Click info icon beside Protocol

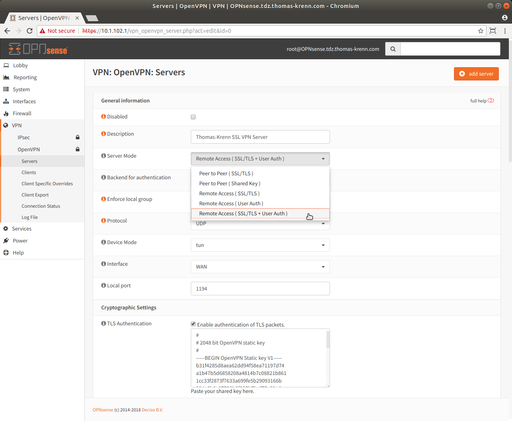[x=103, y=221]
